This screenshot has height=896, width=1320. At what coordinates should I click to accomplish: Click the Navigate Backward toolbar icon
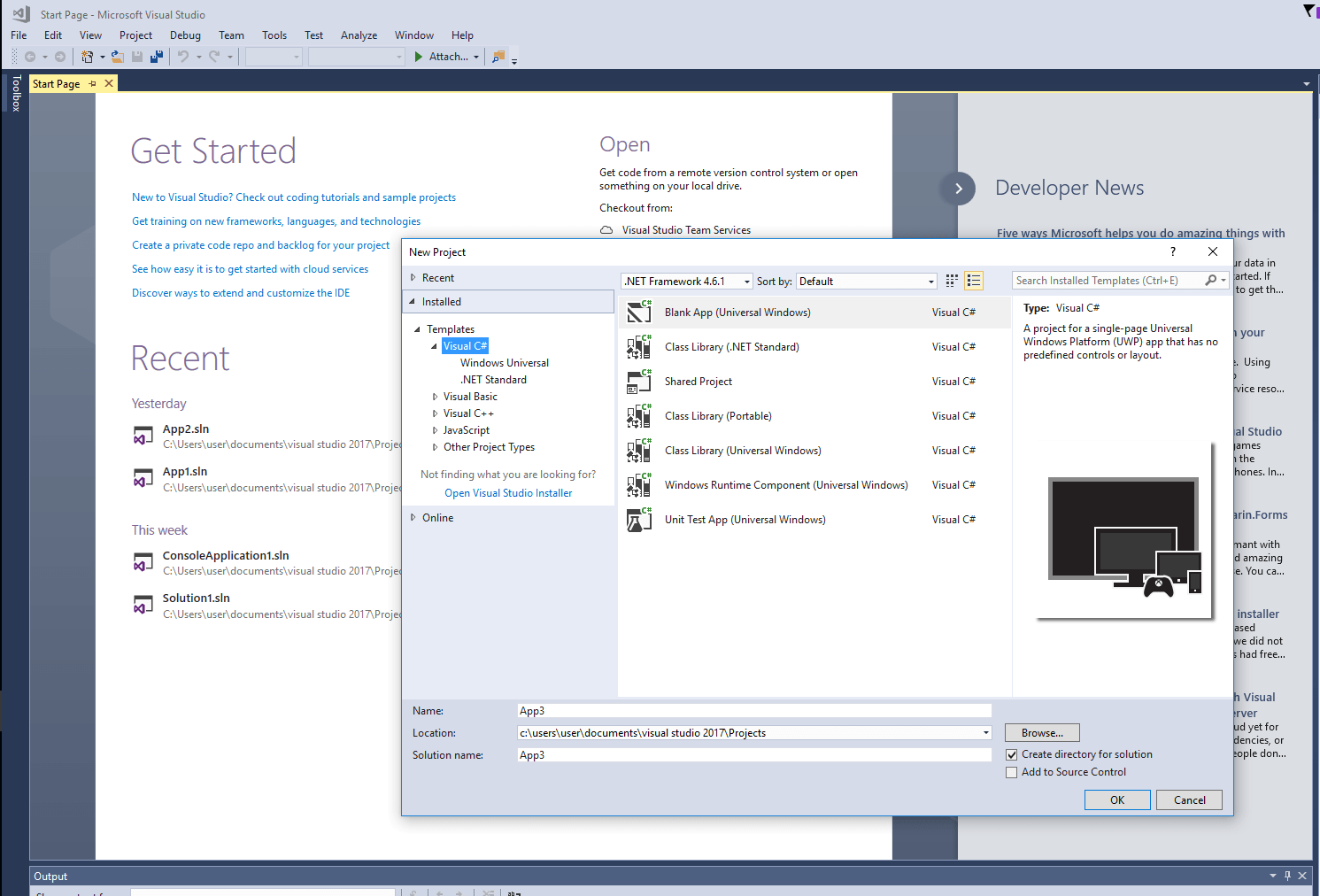tap(30, 57)
